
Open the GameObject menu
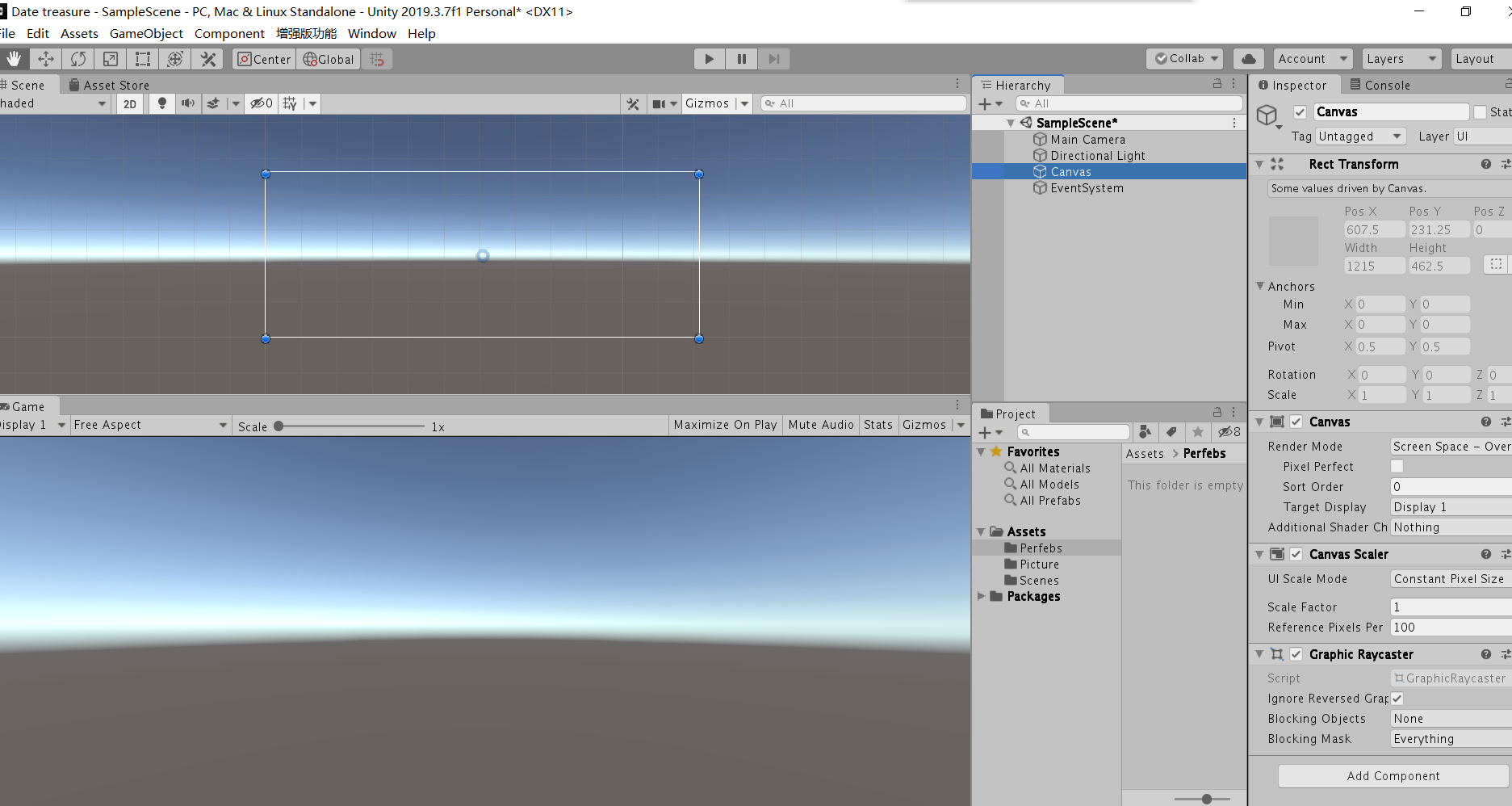coord(146,33)
